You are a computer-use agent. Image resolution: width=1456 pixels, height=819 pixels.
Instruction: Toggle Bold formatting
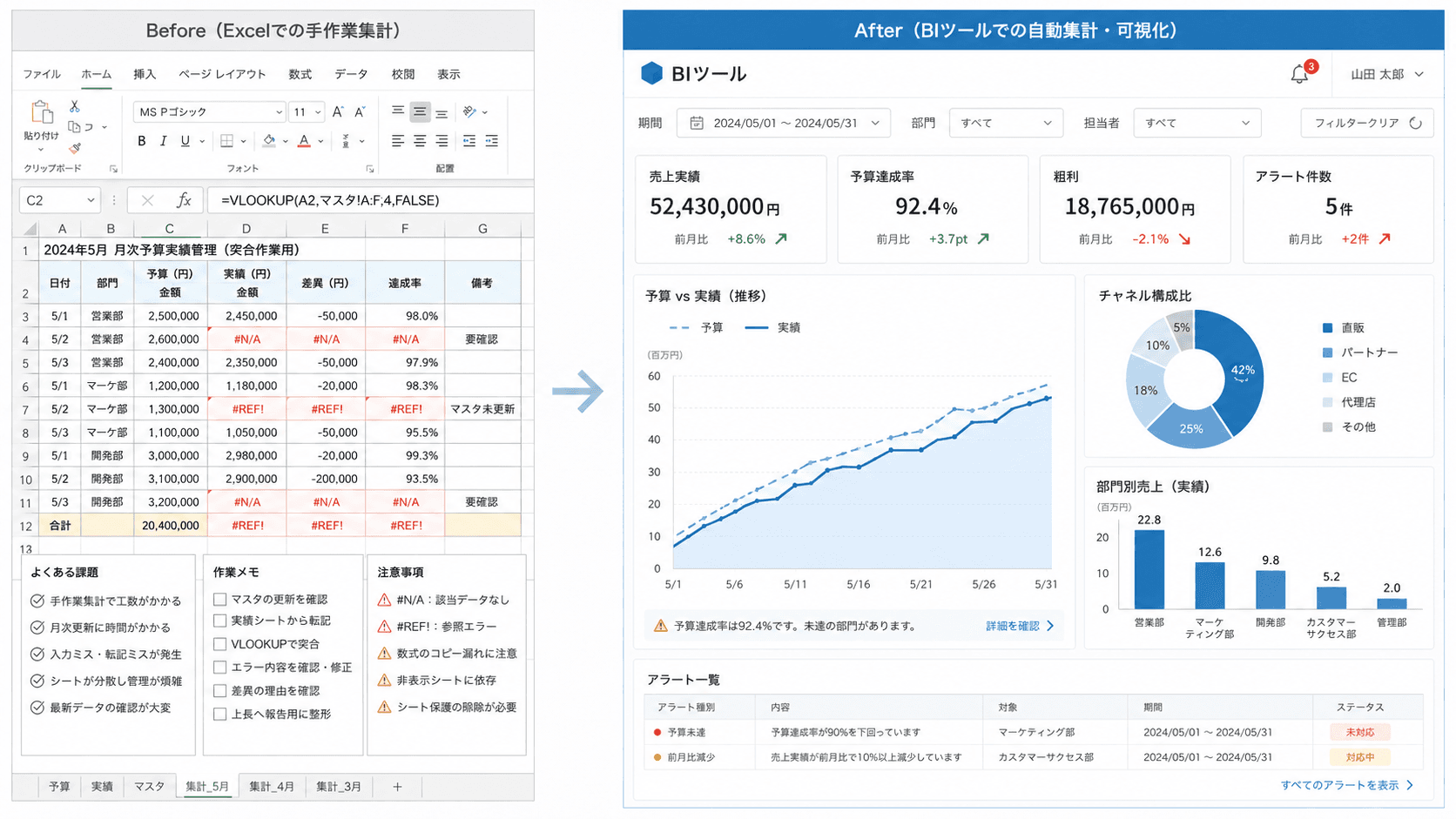(142, 141)
